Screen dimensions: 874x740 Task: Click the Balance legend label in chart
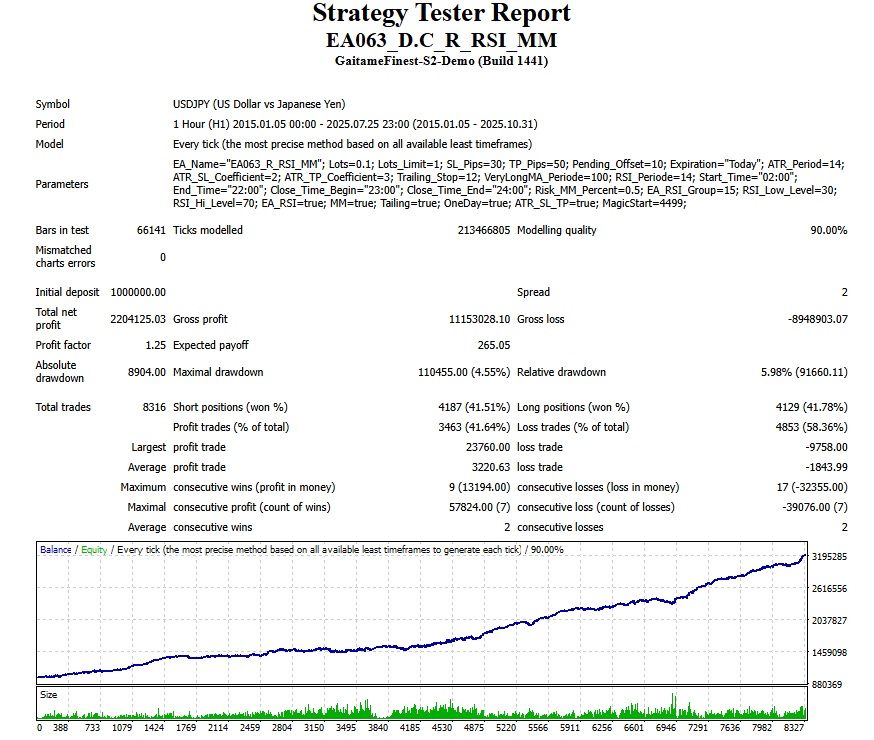56,549
